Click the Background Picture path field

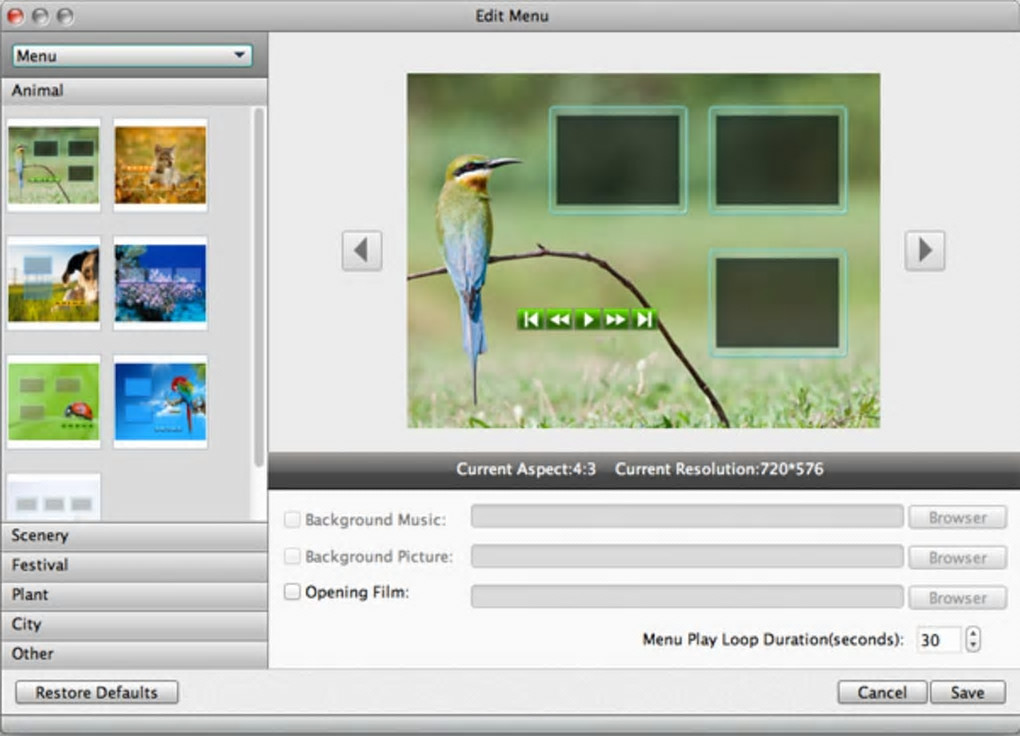tap(687, 556)
